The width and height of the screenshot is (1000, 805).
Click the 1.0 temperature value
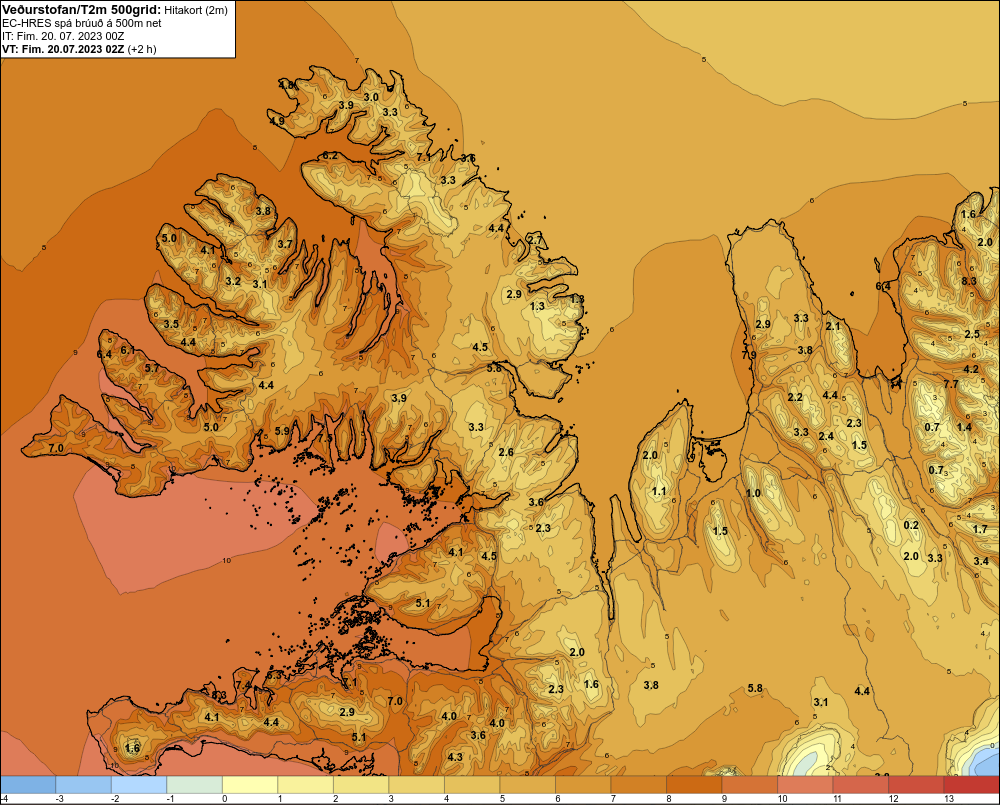[753, 493]
